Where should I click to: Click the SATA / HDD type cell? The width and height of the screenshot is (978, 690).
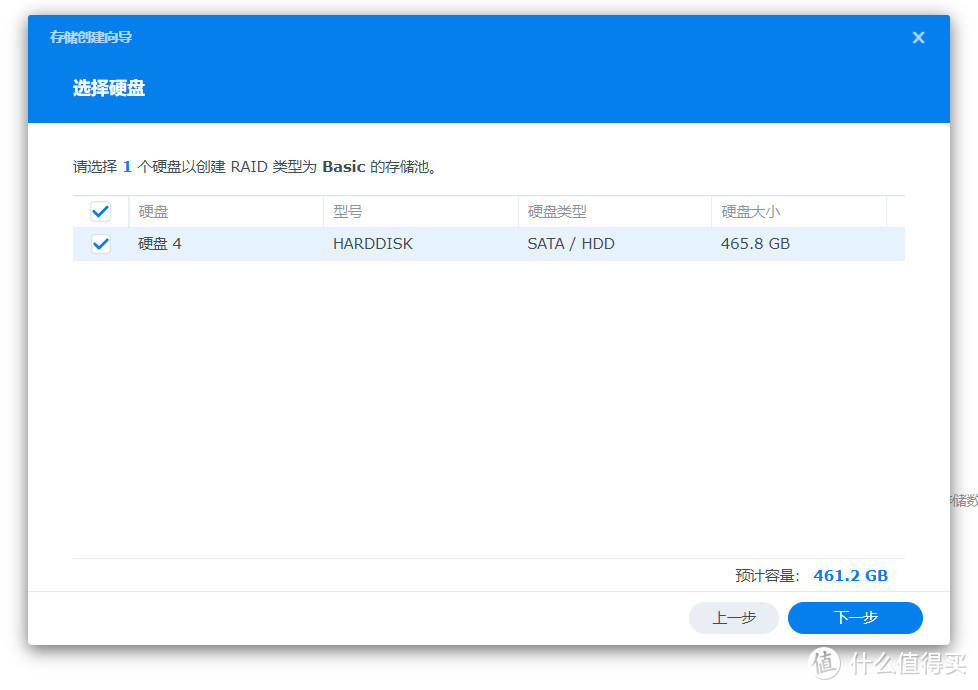(570, 243)
